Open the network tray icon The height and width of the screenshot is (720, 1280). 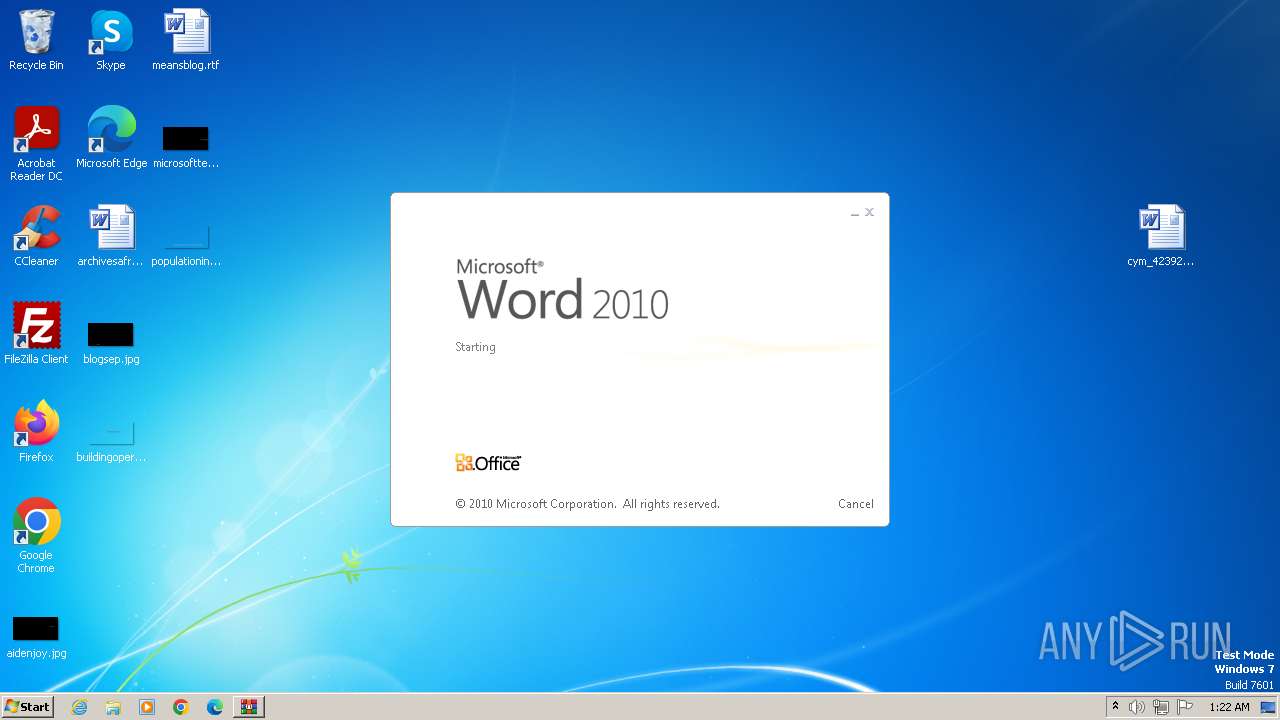pyautogui.click(x=1161, y=707)
